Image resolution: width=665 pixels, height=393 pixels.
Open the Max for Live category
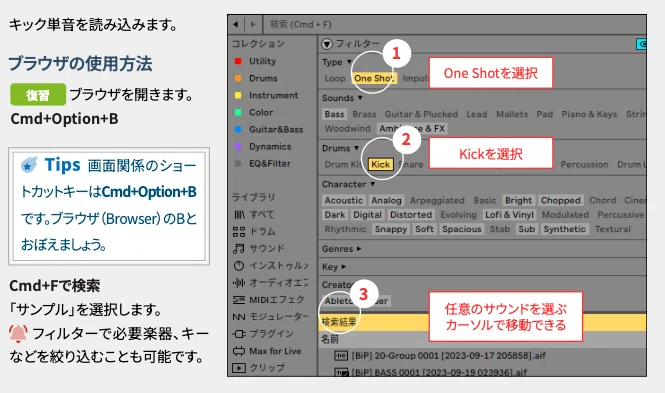point(267,351)
